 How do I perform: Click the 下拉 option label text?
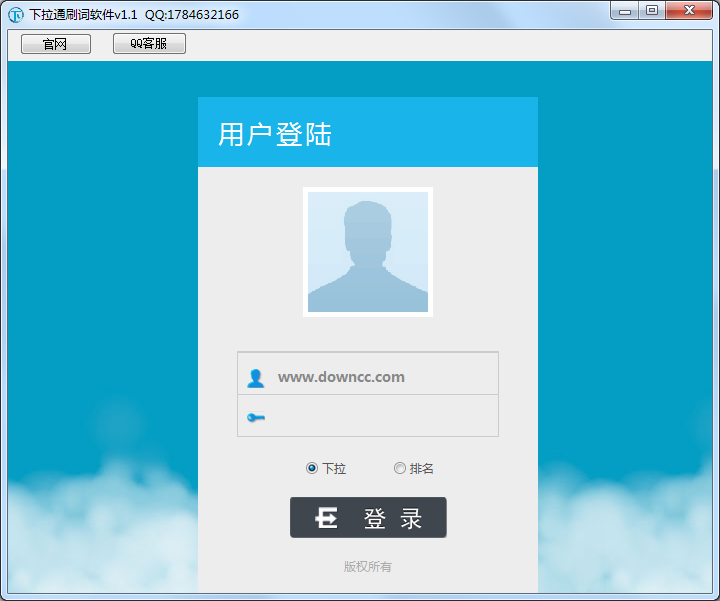click(x=334, y=468)
